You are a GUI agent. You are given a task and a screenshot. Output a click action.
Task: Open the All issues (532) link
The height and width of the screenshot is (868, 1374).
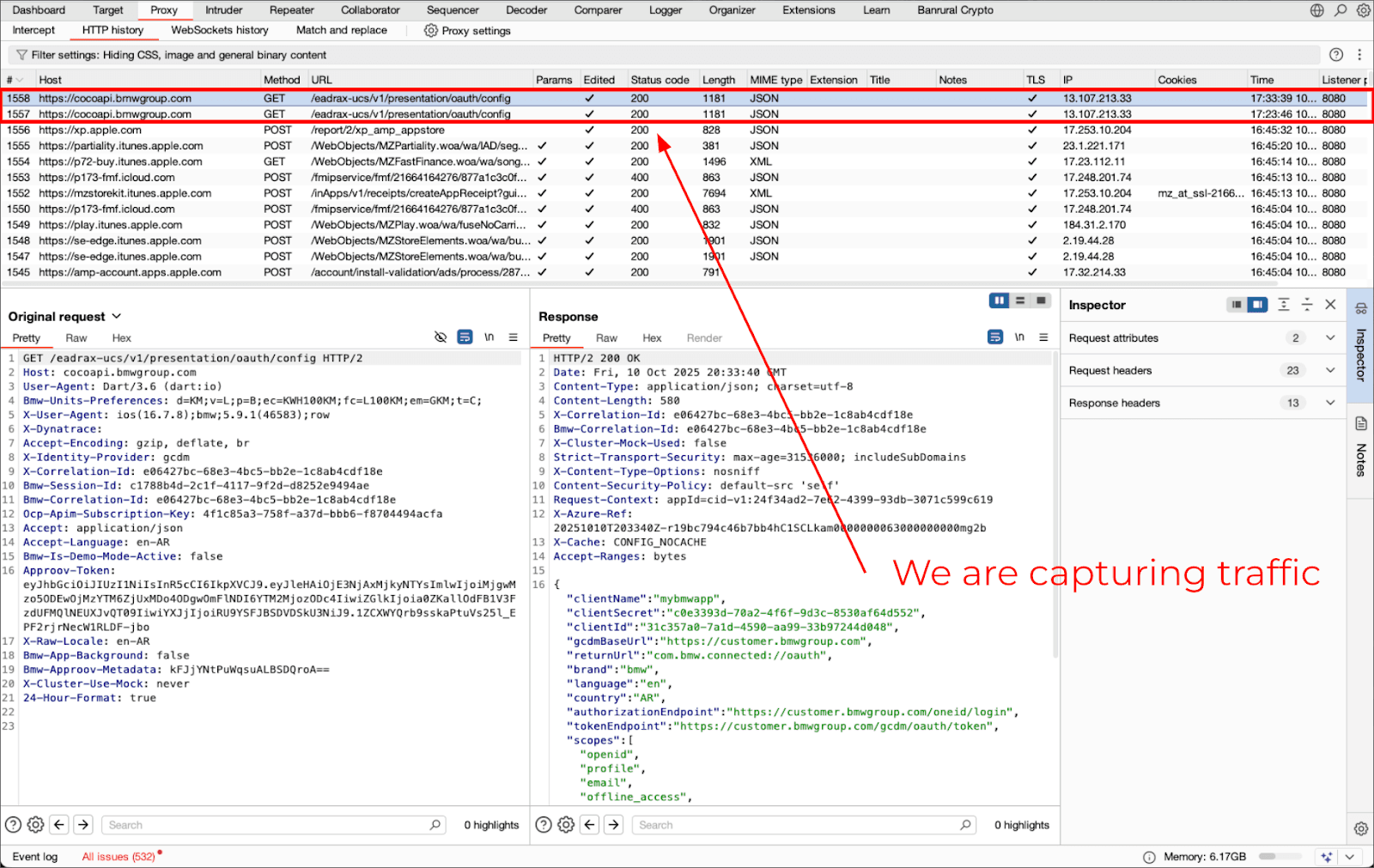(x=119, y=856)
